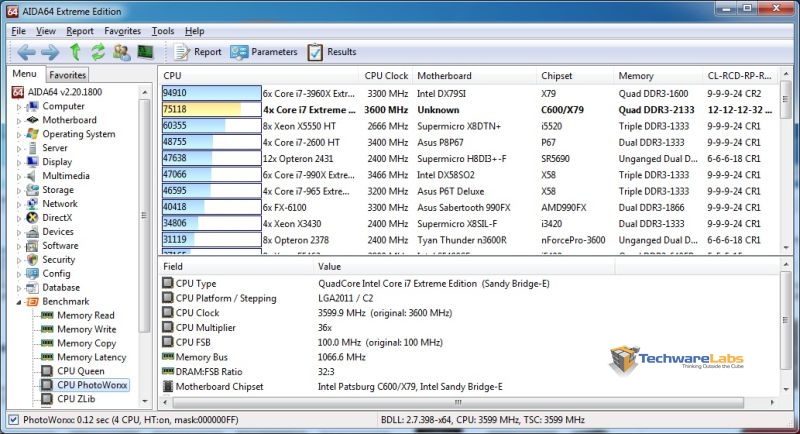
Task: Open the View menu
Action: (x=46, y=31)
